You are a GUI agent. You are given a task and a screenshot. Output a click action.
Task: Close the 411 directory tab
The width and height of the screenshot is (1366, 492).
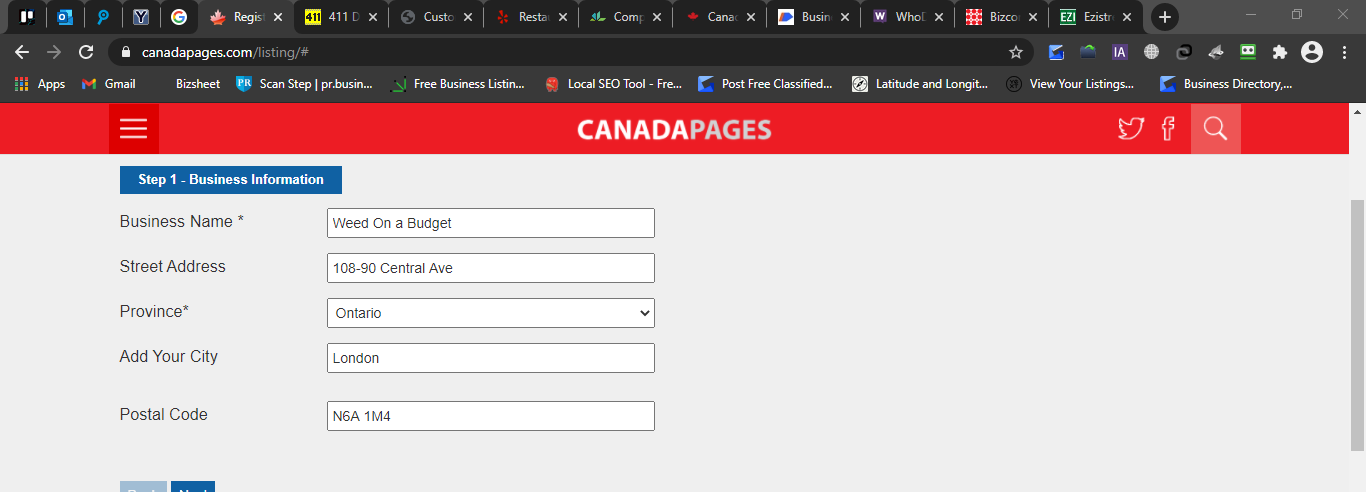point(373,17)
